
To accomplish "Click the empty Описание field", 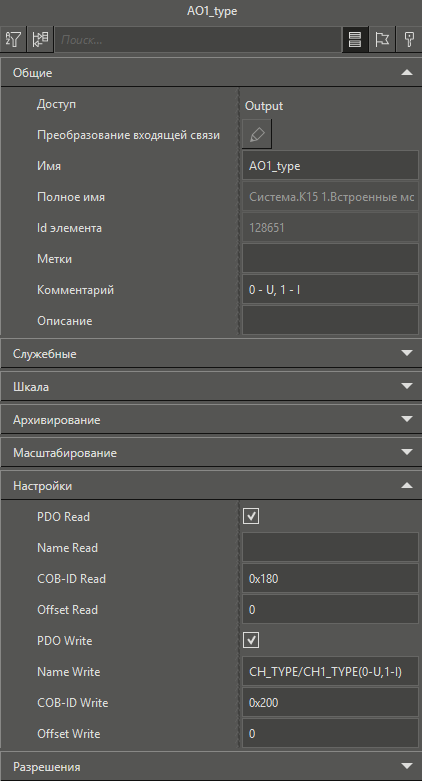I will 330,320.
